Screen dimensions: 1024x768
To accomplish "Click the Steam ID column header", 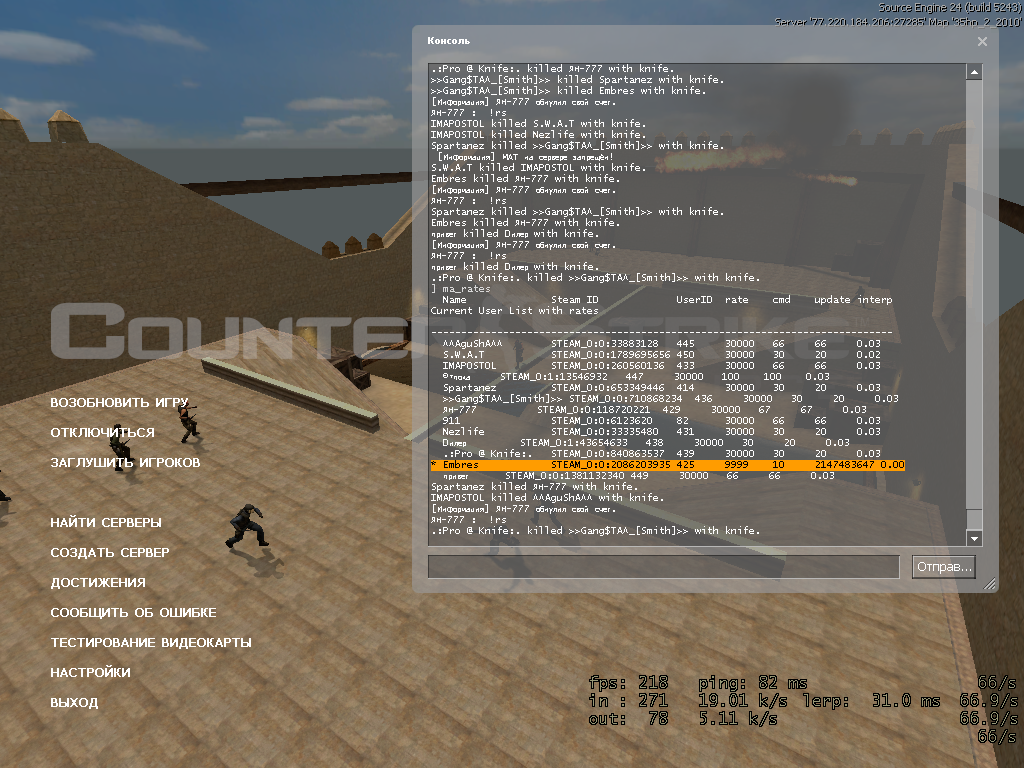I will (x=575, y=300).
